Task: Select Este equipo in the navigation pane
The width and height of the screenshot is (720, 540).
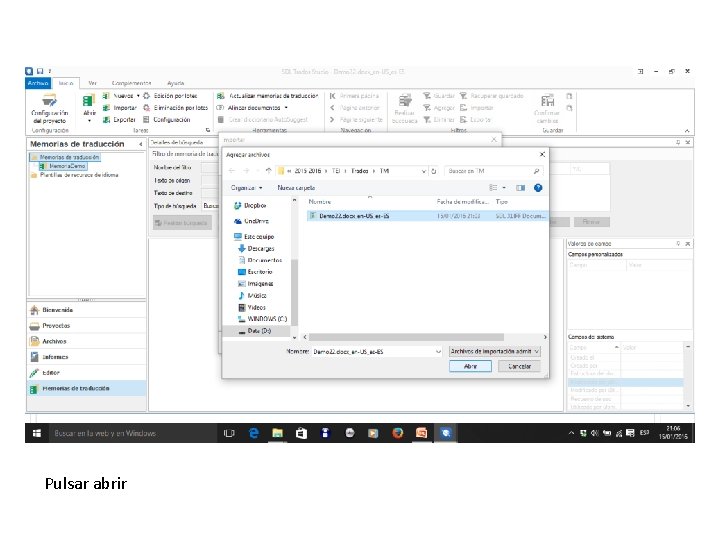Action: (x=254, y=236)
